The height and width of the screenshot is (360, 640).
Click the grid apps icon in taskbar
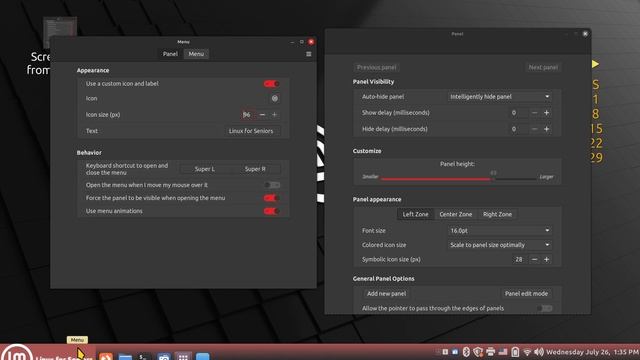(183, 356)
